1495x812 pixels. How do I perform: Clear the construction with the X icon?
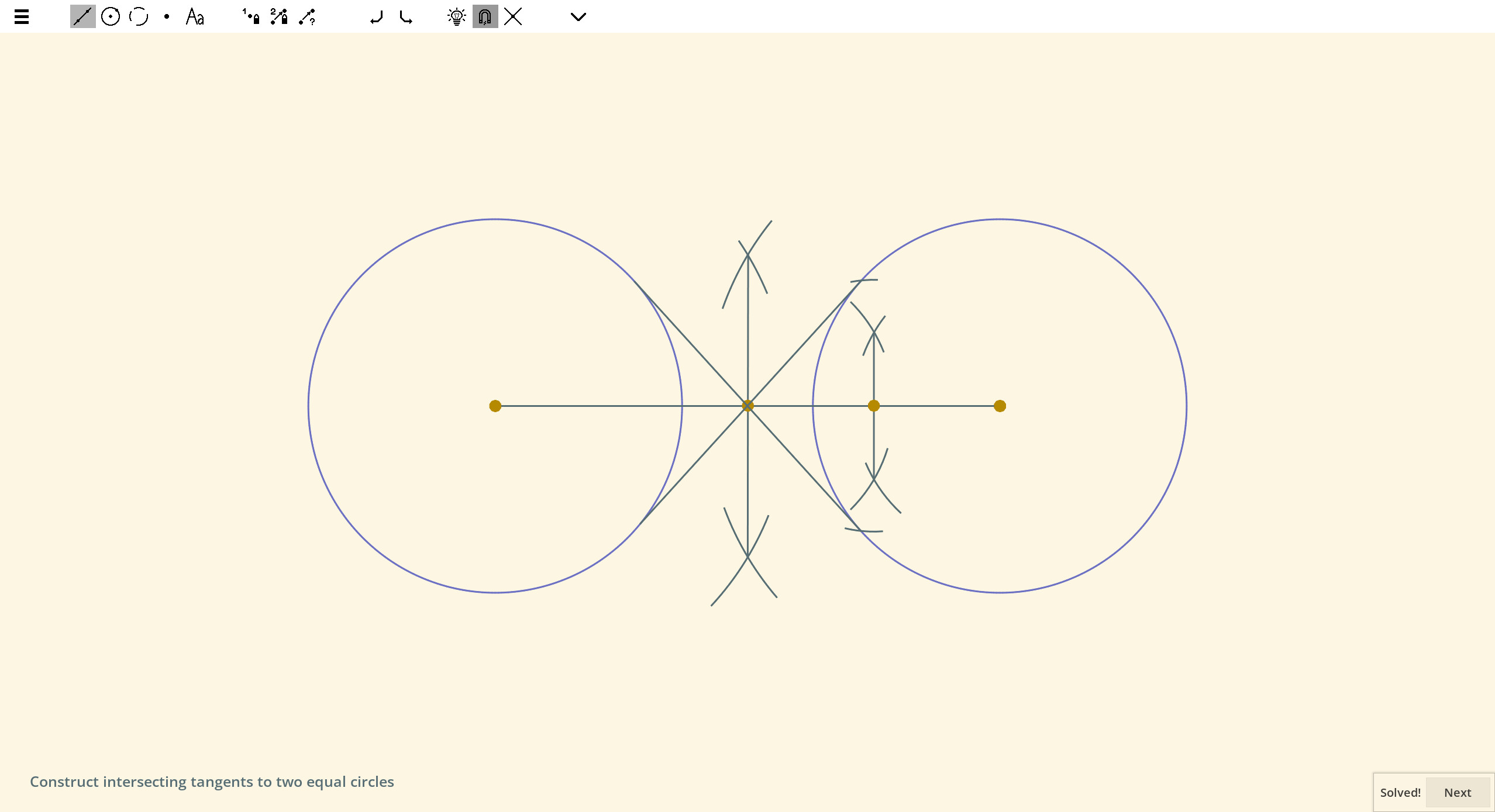pyautogui.click(x=513, y=16)
